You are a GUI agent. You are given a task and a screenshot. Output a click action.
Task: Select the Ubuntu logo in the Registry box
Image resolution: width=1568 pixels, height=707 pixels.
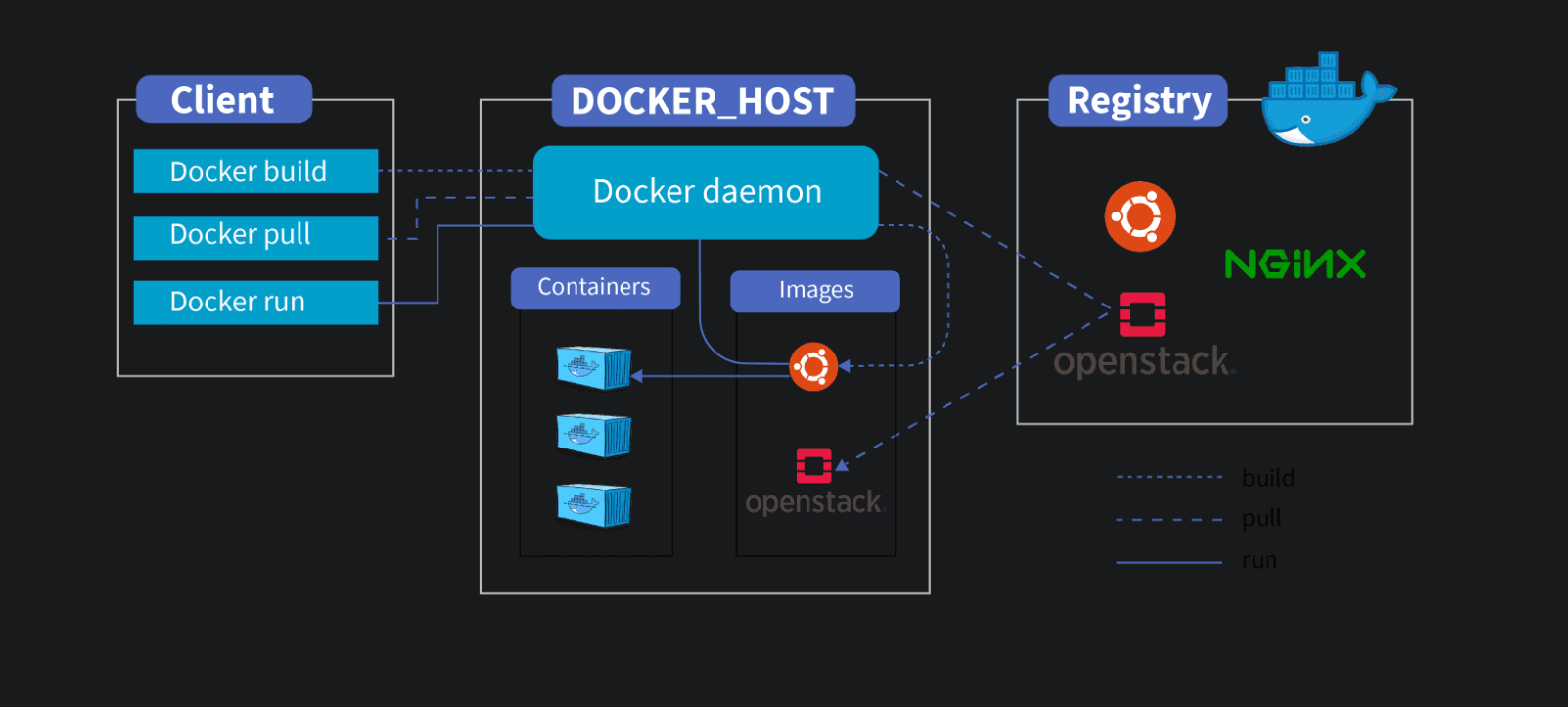[x=1140, y=216]
